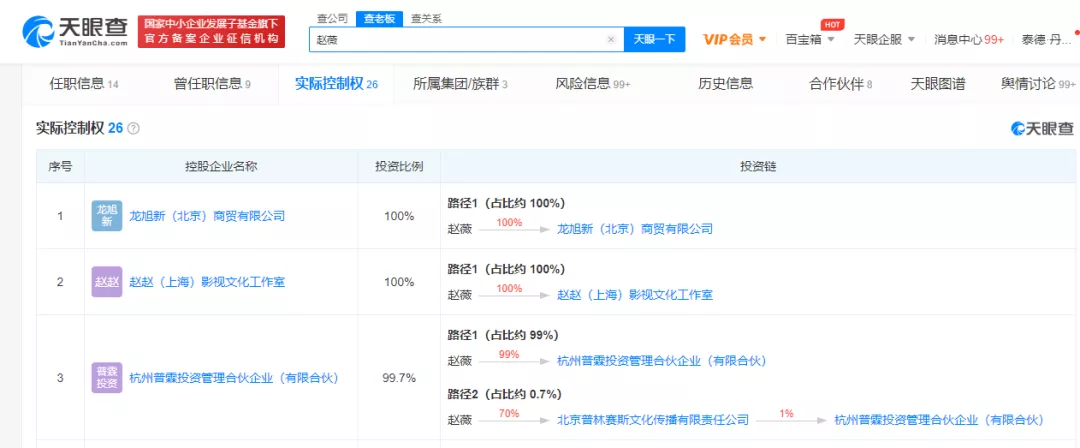Open the 所属集团/族群 3 tab
1080x448 pixels.
point(460,84)
